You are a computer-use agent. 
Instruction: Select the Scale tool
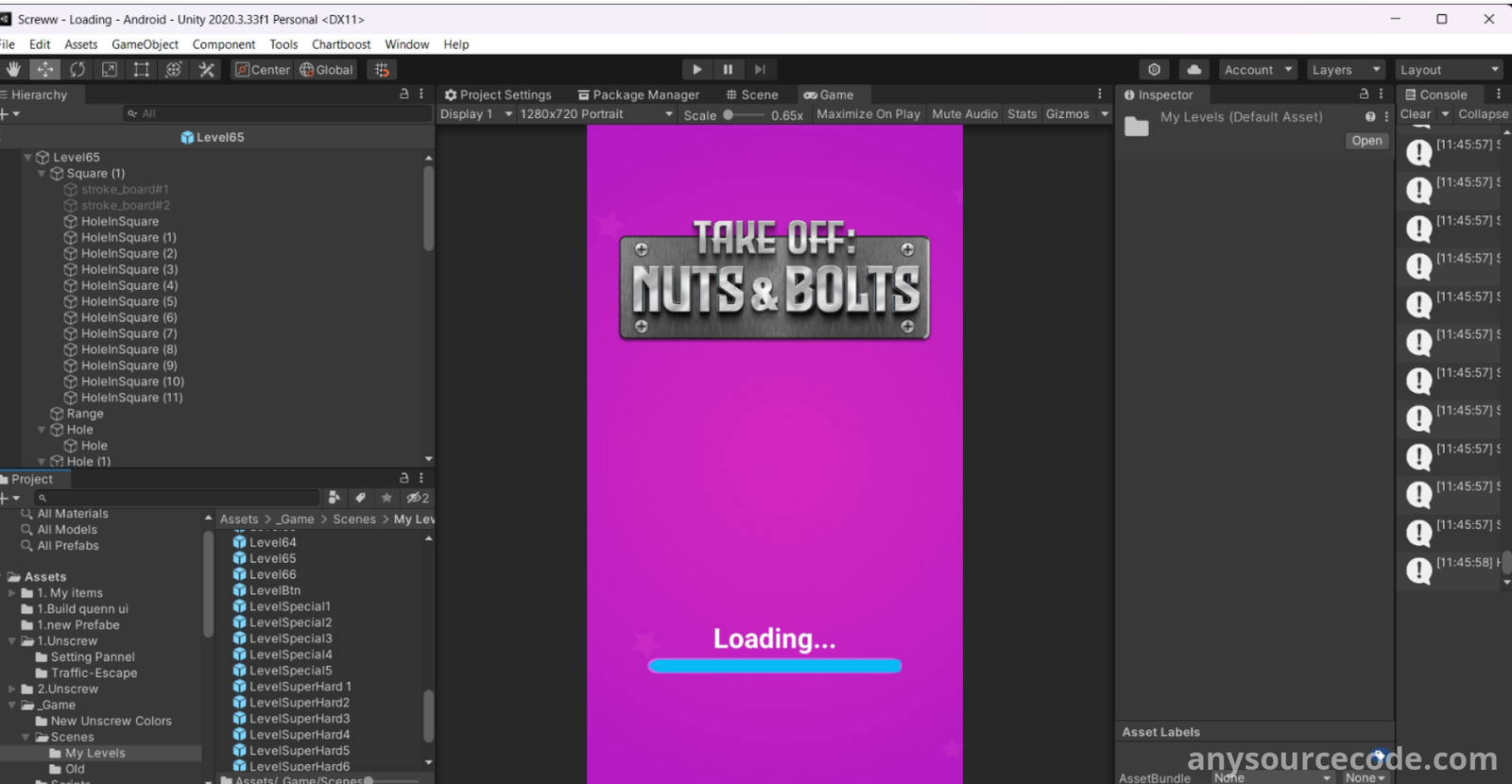(x=110, y=69)
